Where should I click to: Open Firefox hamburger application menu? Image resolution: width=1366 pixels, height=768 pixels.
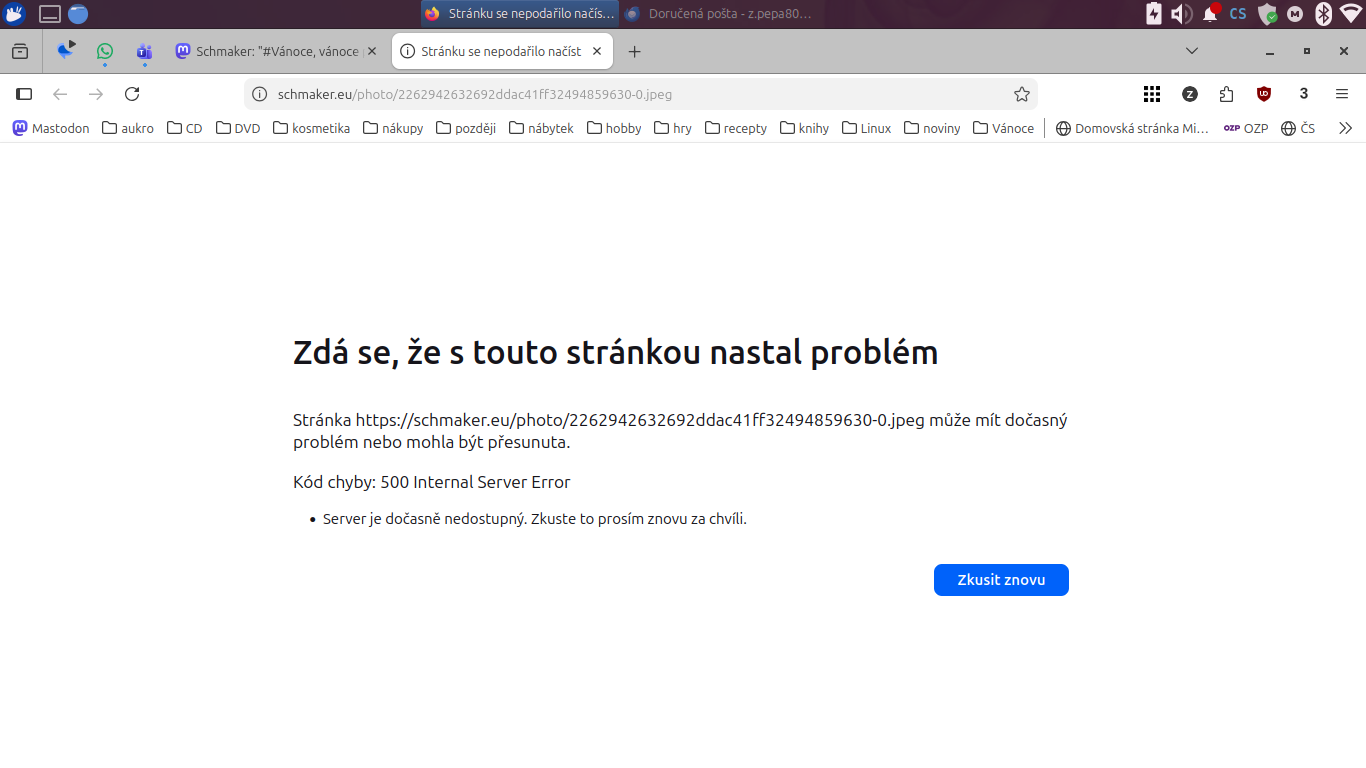tap(1342, 94)
